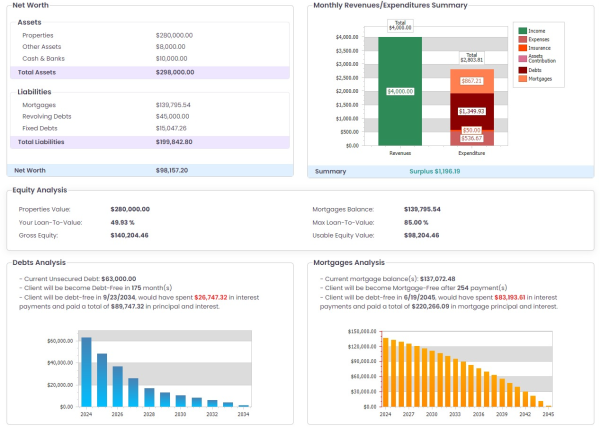Select the Total Assets row
This screenshot has width=600, height=428.
tap(150, 73)
